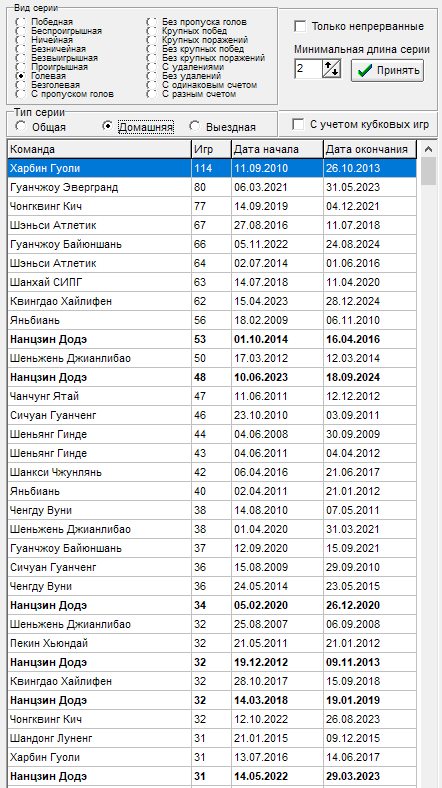This screenshot has width=442, height=788.
Task: Click the stepper arrows for minimum series length
Action: coord(332,69)
